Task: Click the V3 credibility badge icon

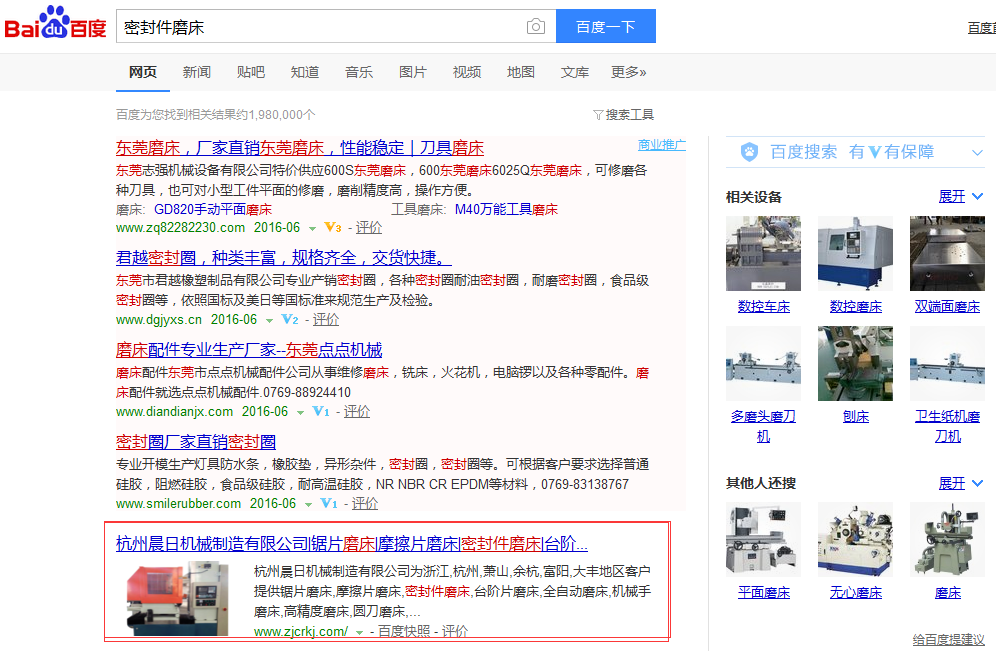Action: point(333,227)
